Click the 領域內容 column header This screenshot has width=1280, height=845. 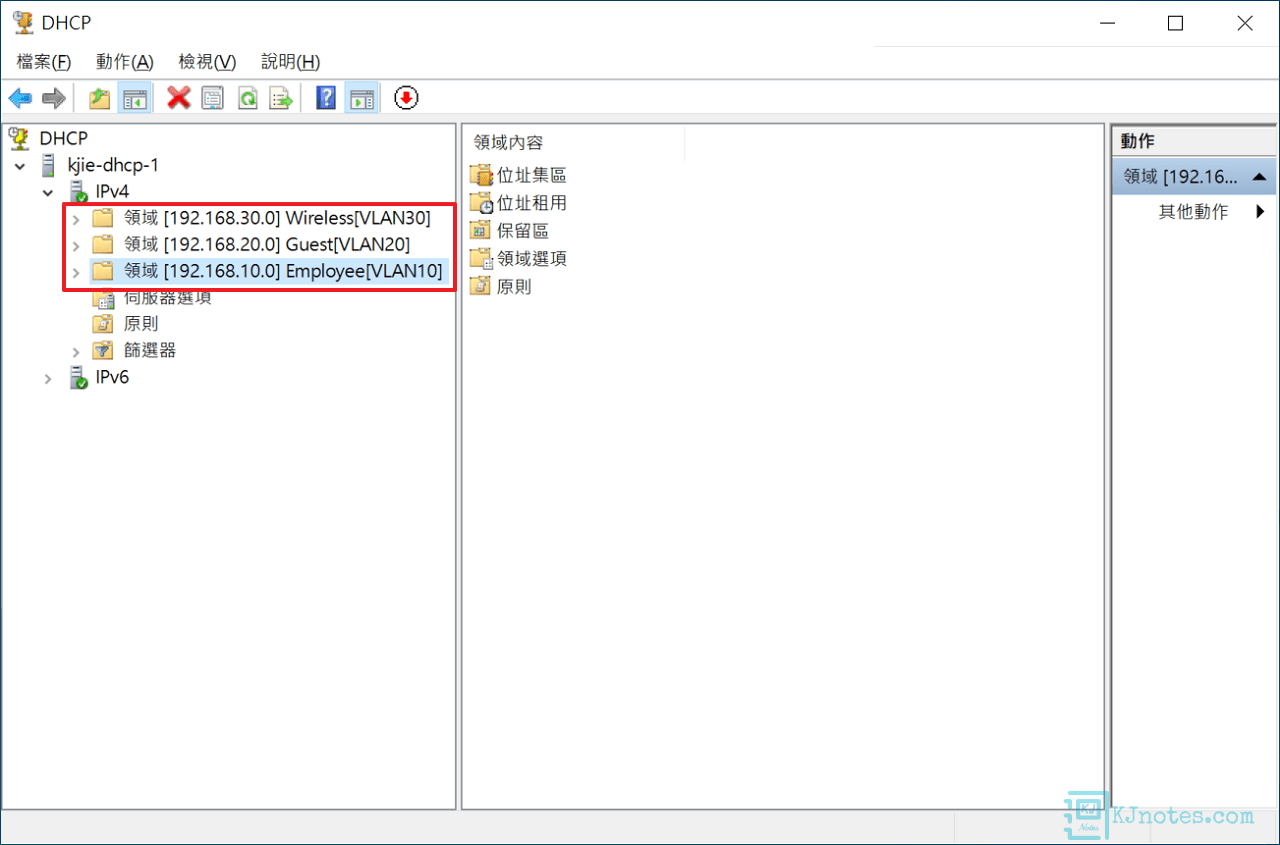pos(574,143)
